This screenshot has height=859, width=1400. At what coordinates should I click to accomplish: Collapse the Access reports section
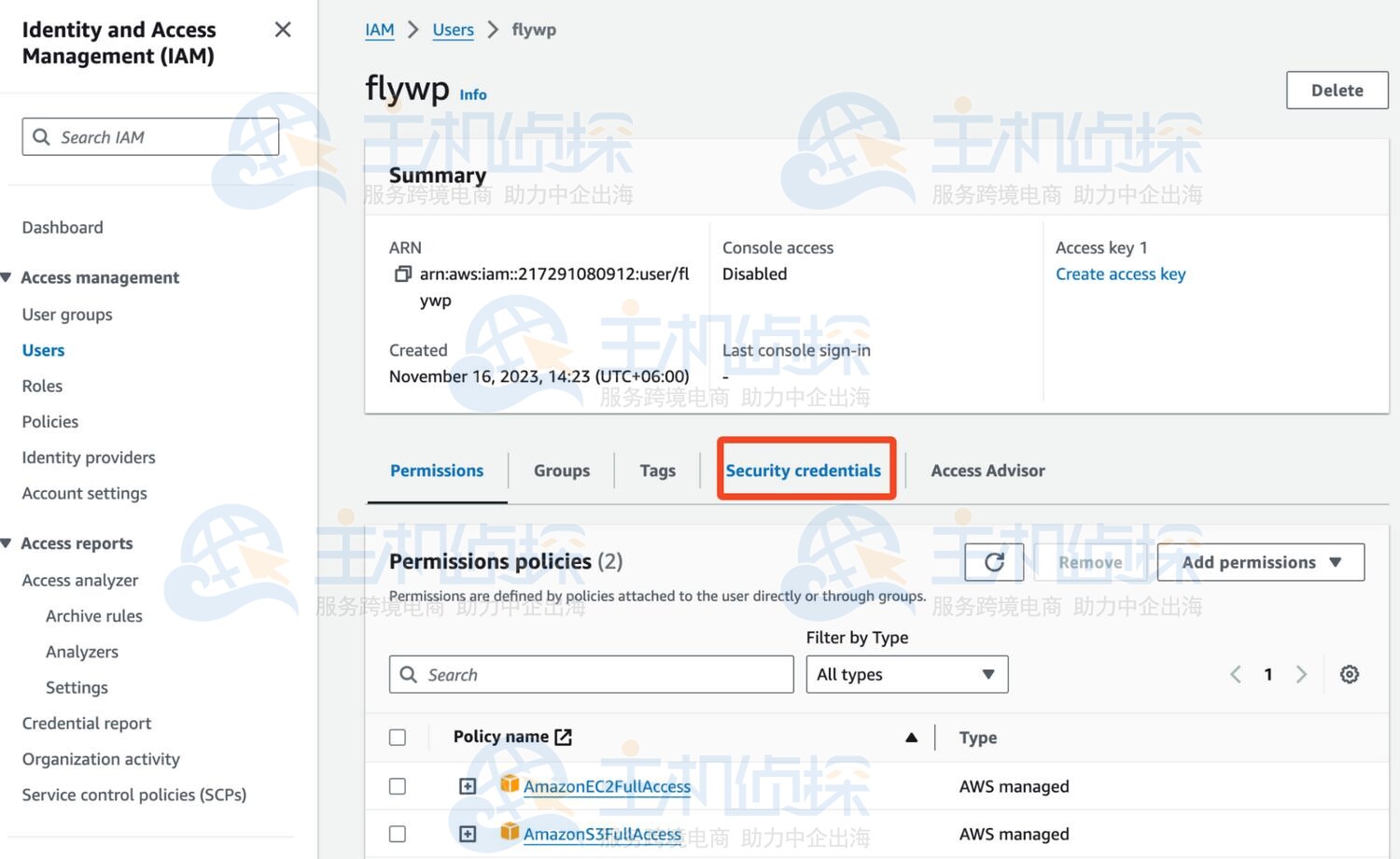7,543
